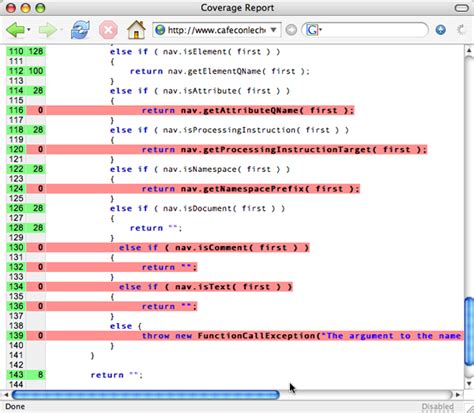Click the horizontal scrollbar right arrow
This screenshot has height=413, width=474.
[x=458, y=395]
